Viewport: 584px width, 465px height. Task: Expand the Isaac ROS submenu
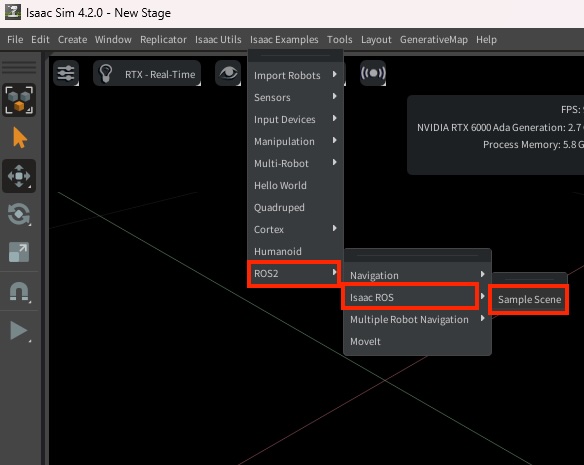tap(418, 297)
